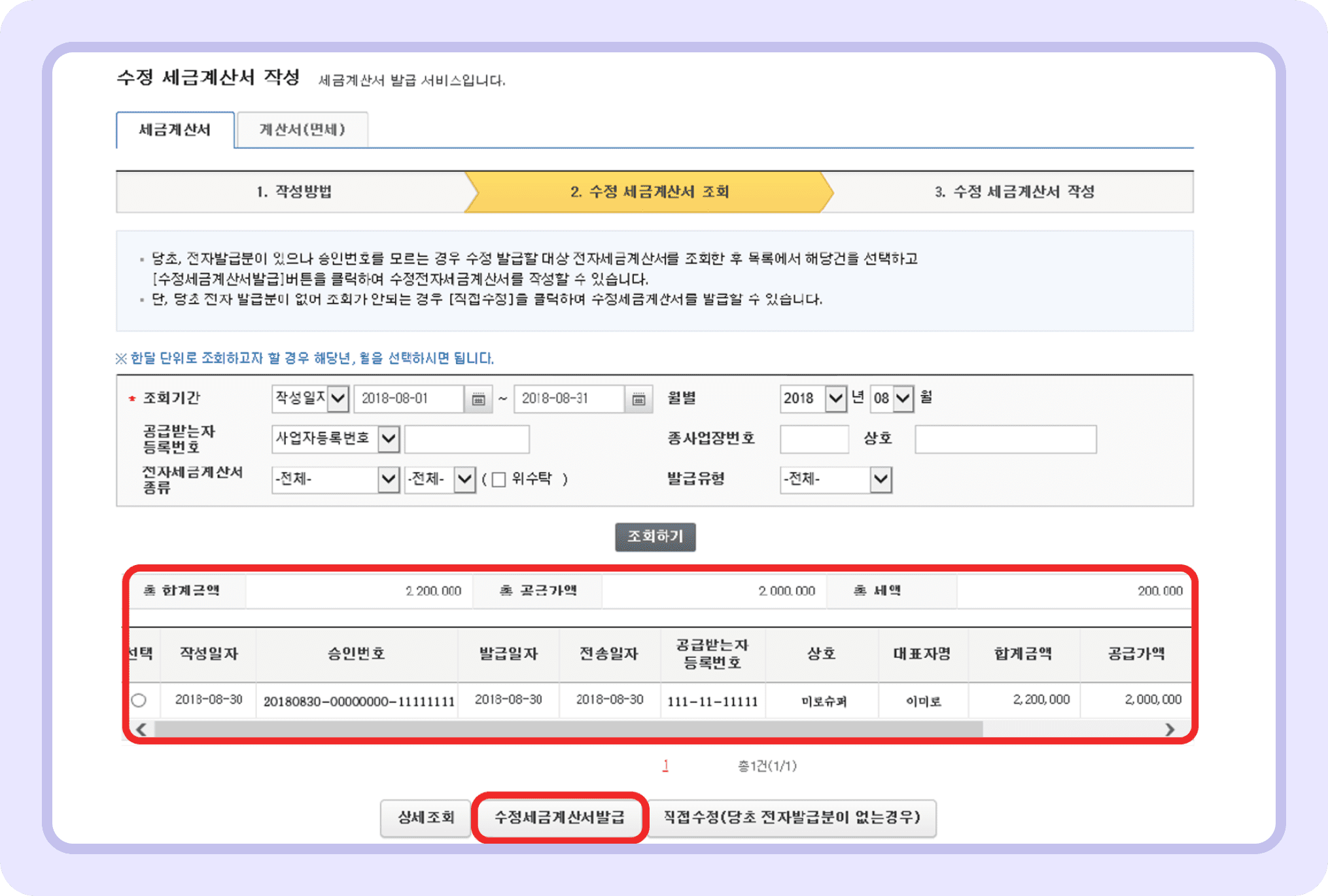Viewport: 1328px width, 896px height.
Task: Switch to the 계산서(면세) tab
Action: [x=303, y=129]
